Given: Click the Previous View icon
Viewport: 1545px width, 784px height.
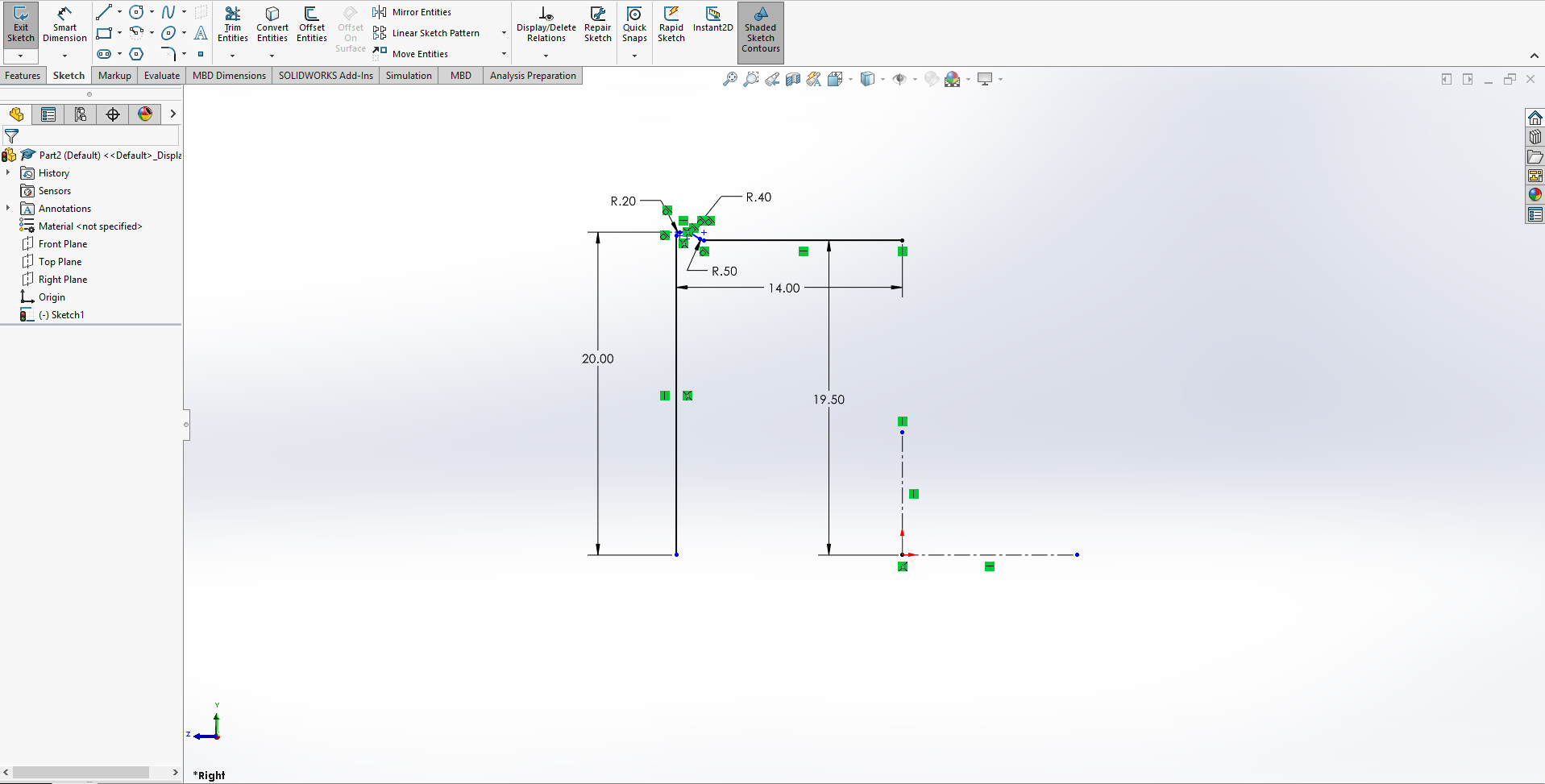Looking at the screenshot, I should coord(772,79).
